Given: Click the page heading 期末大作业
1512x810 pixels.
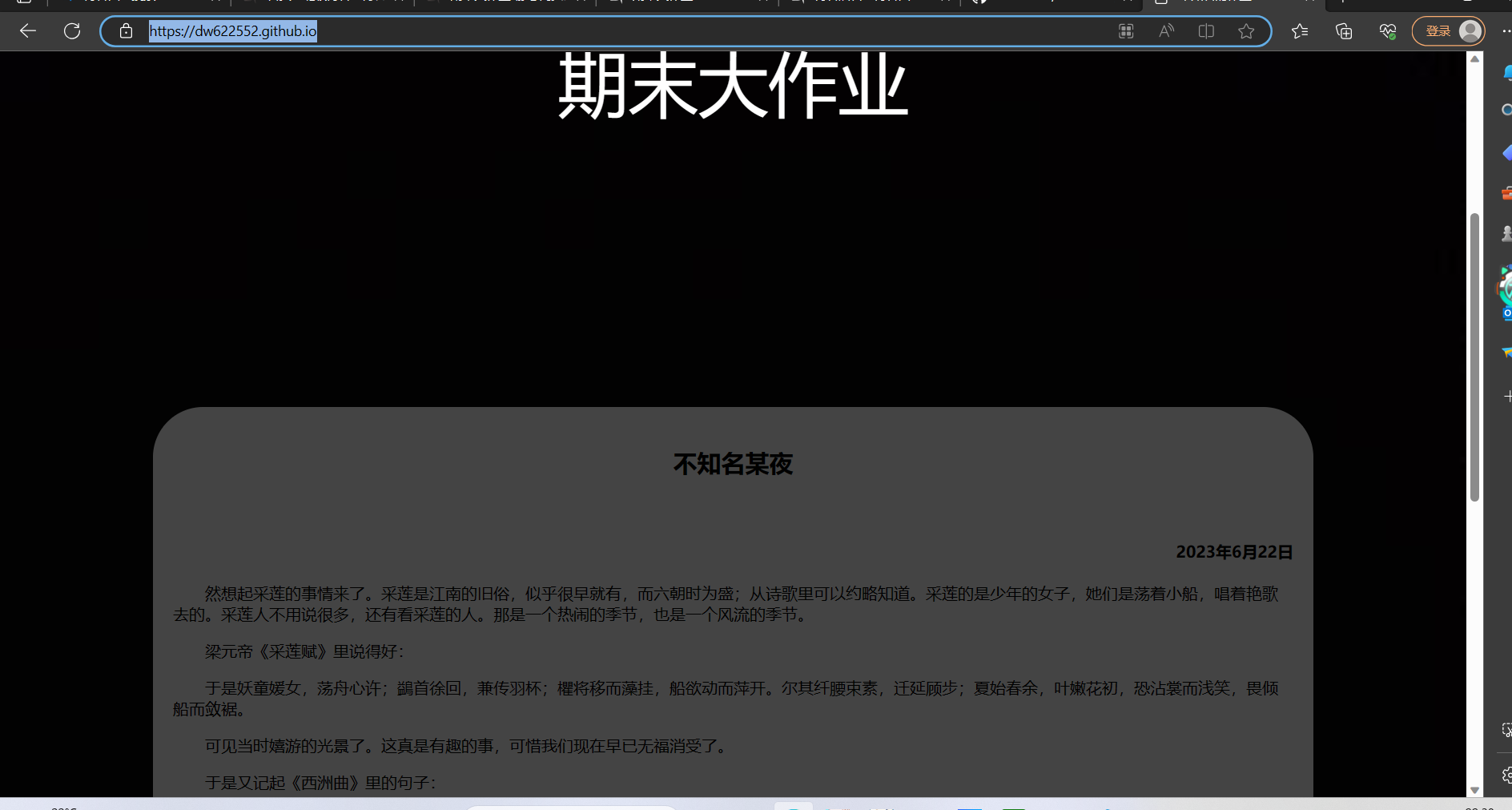Looking at the screenshot, I should (x=733, y=86).
